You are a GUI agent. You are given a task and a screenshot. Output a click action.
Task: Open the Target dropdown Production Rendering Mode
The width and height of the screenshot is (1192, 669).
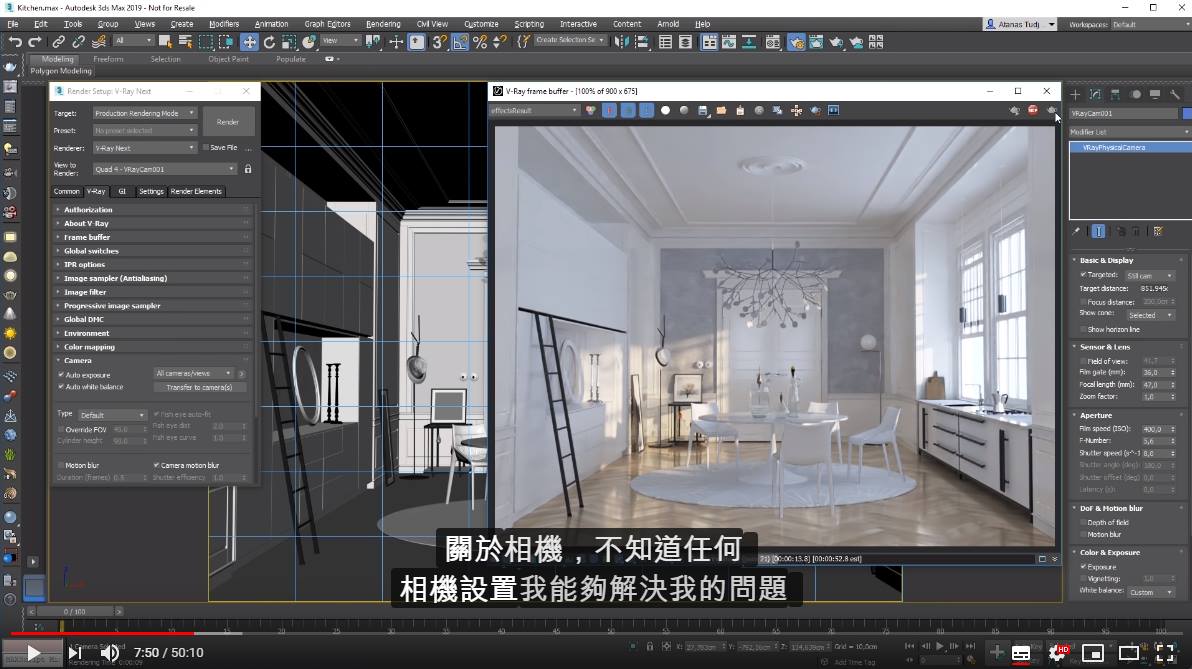(144, 113)
